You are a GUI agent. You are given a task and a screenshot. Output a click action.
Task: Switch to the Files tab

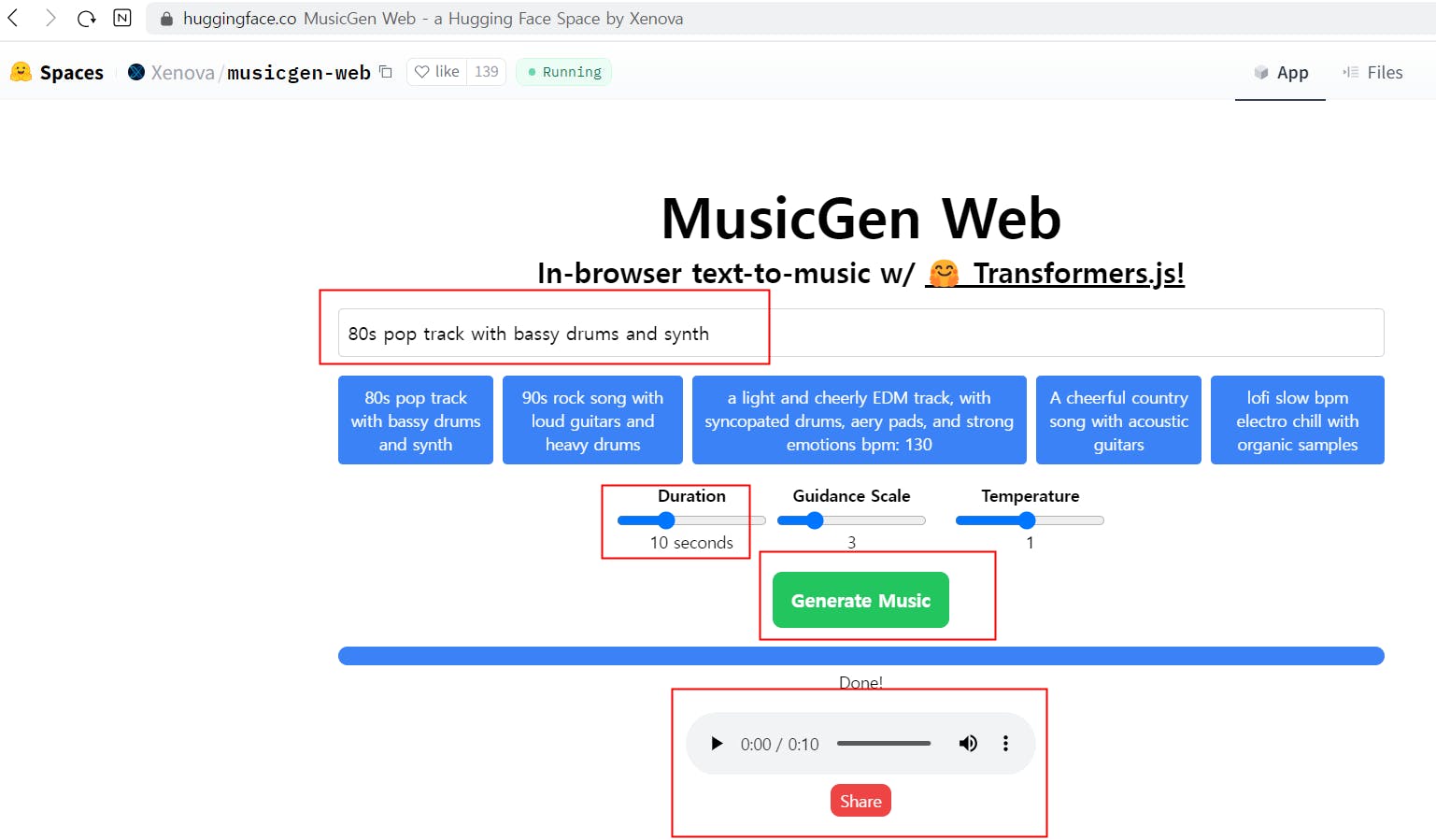1373,72
